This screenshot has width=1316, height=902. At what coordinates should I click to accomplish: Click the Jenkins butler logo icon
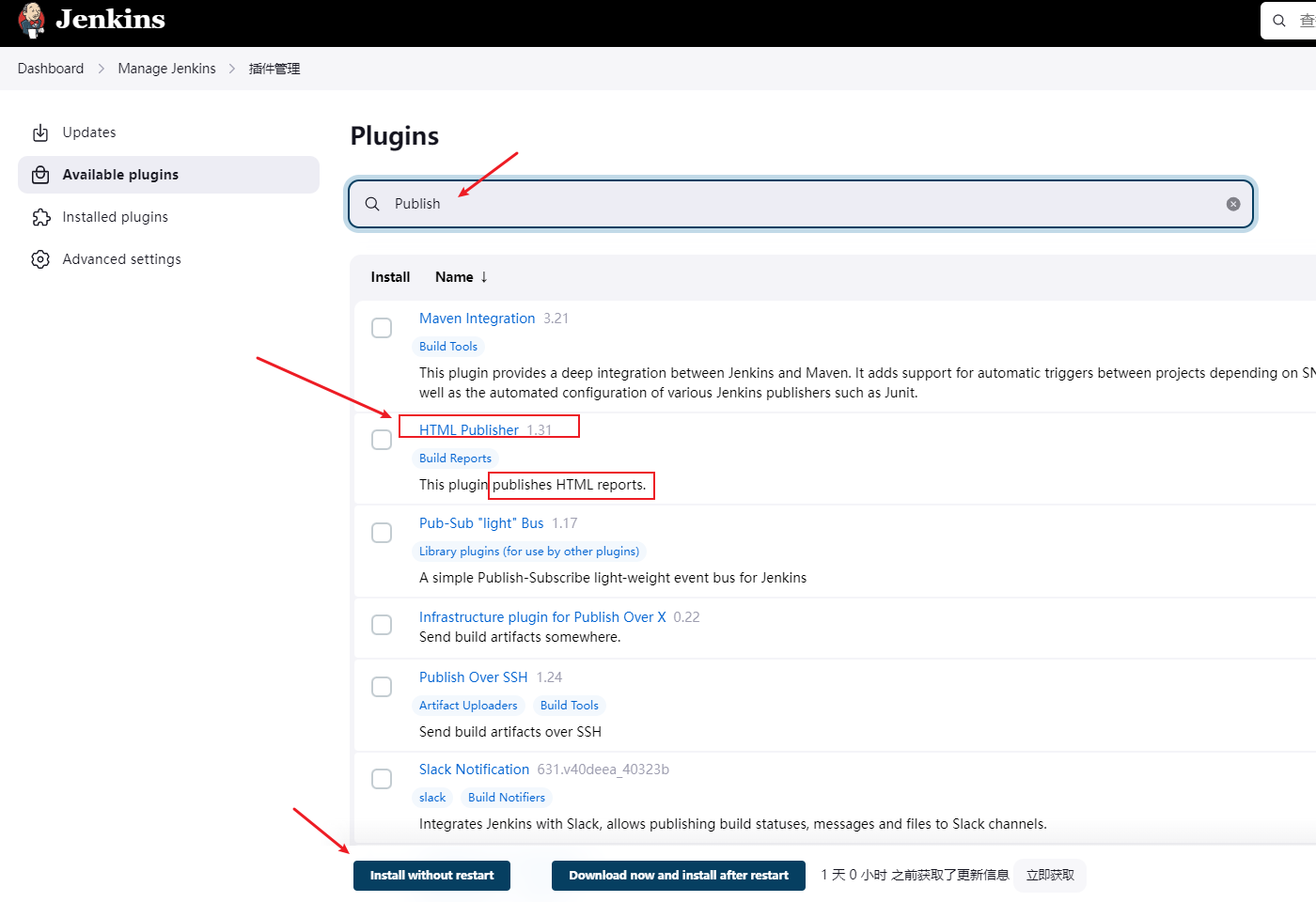(31, 20)
